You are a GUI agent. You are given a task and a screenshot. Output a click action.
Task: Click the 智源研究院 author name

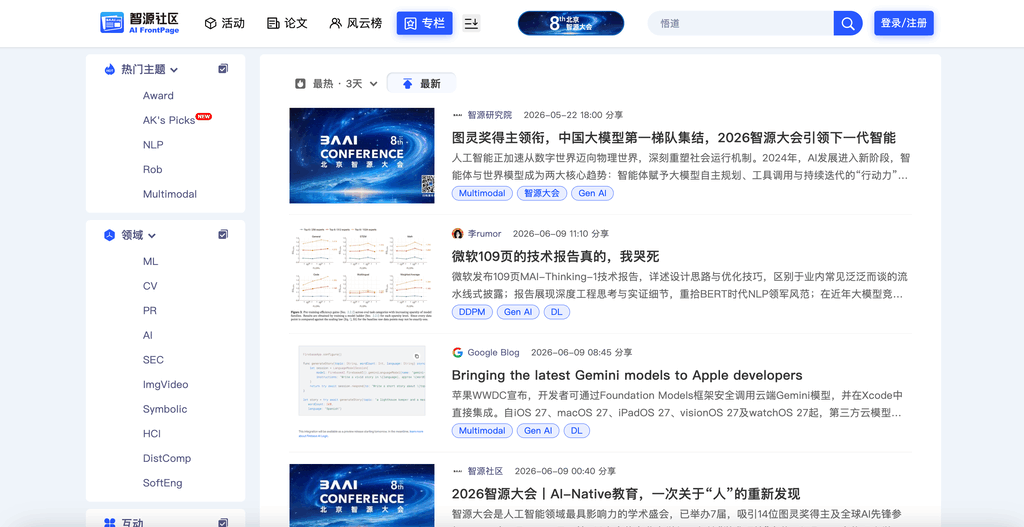pos(490,115)
